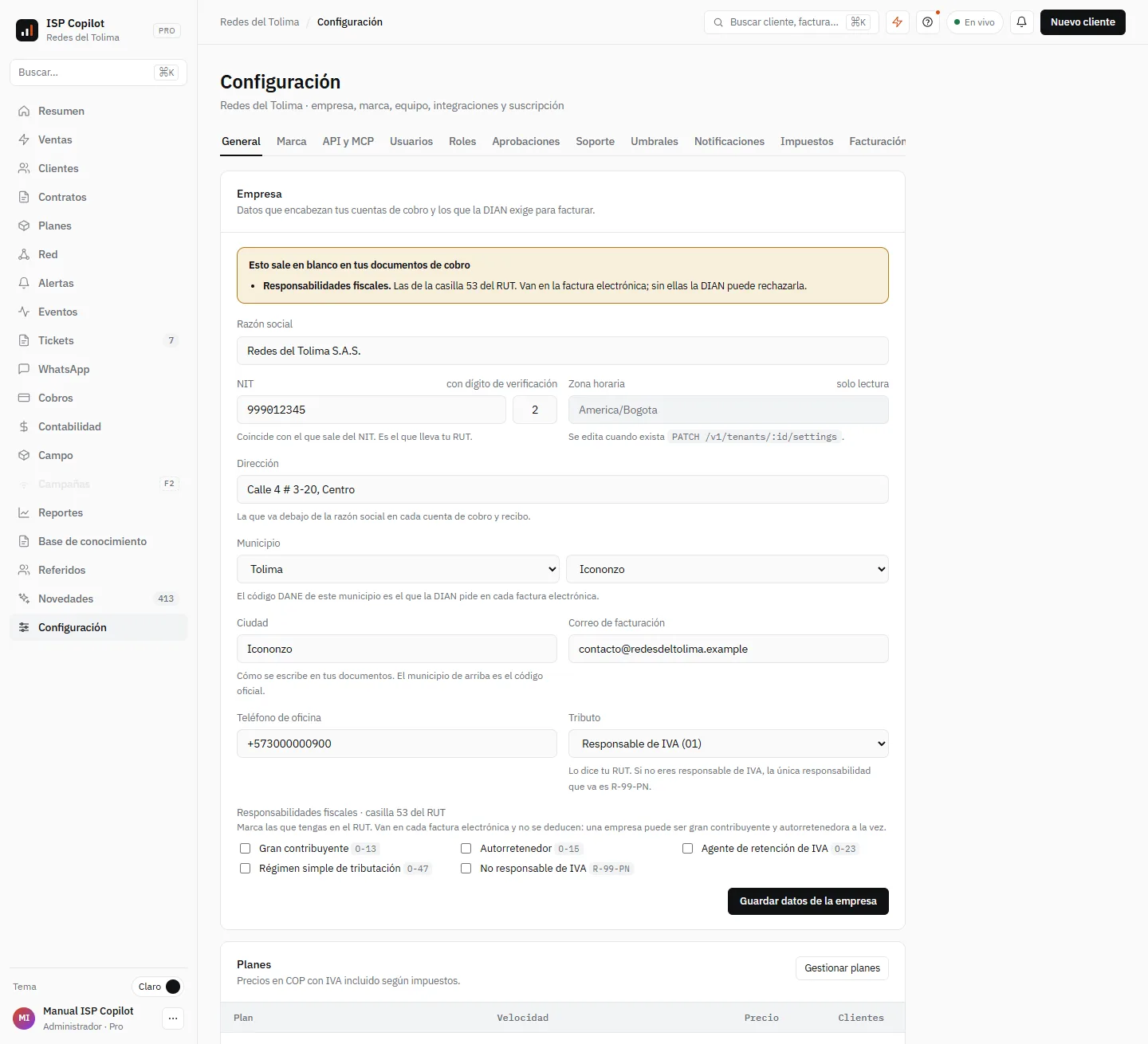The height and width of the screenshot is (1044, 1148).
Task: Tick No responsable de IVA checkbox
Action: pyautogui.click(x=466, y=869)
